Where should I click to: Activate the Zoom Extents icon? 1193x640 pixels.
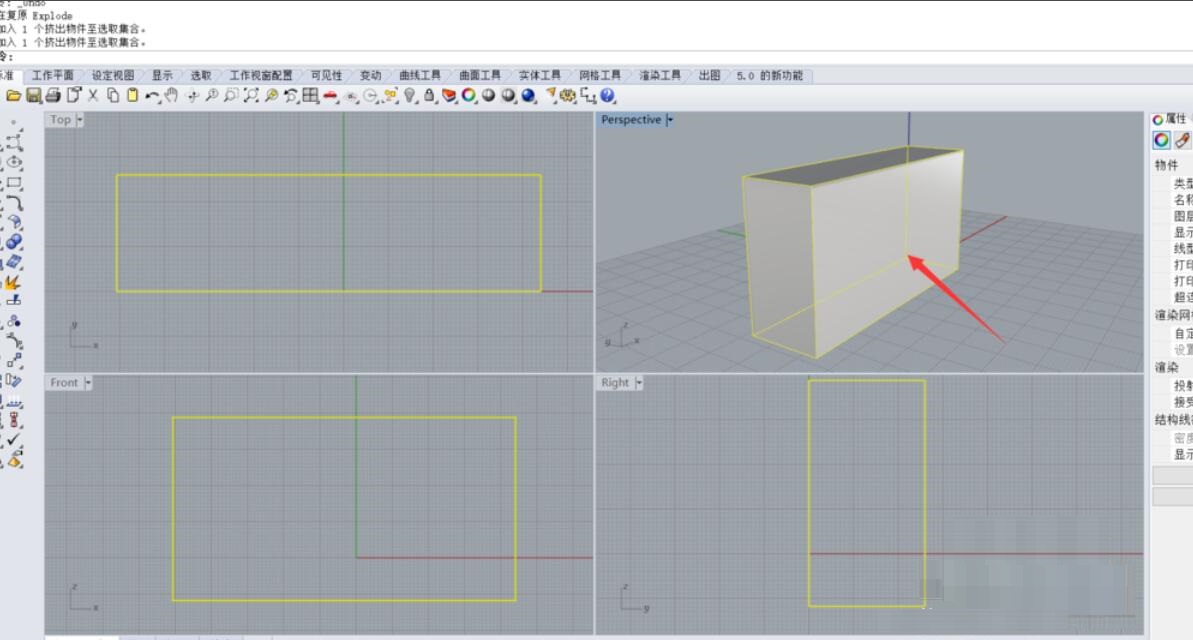pyautogui.click(x=251, y=95)
